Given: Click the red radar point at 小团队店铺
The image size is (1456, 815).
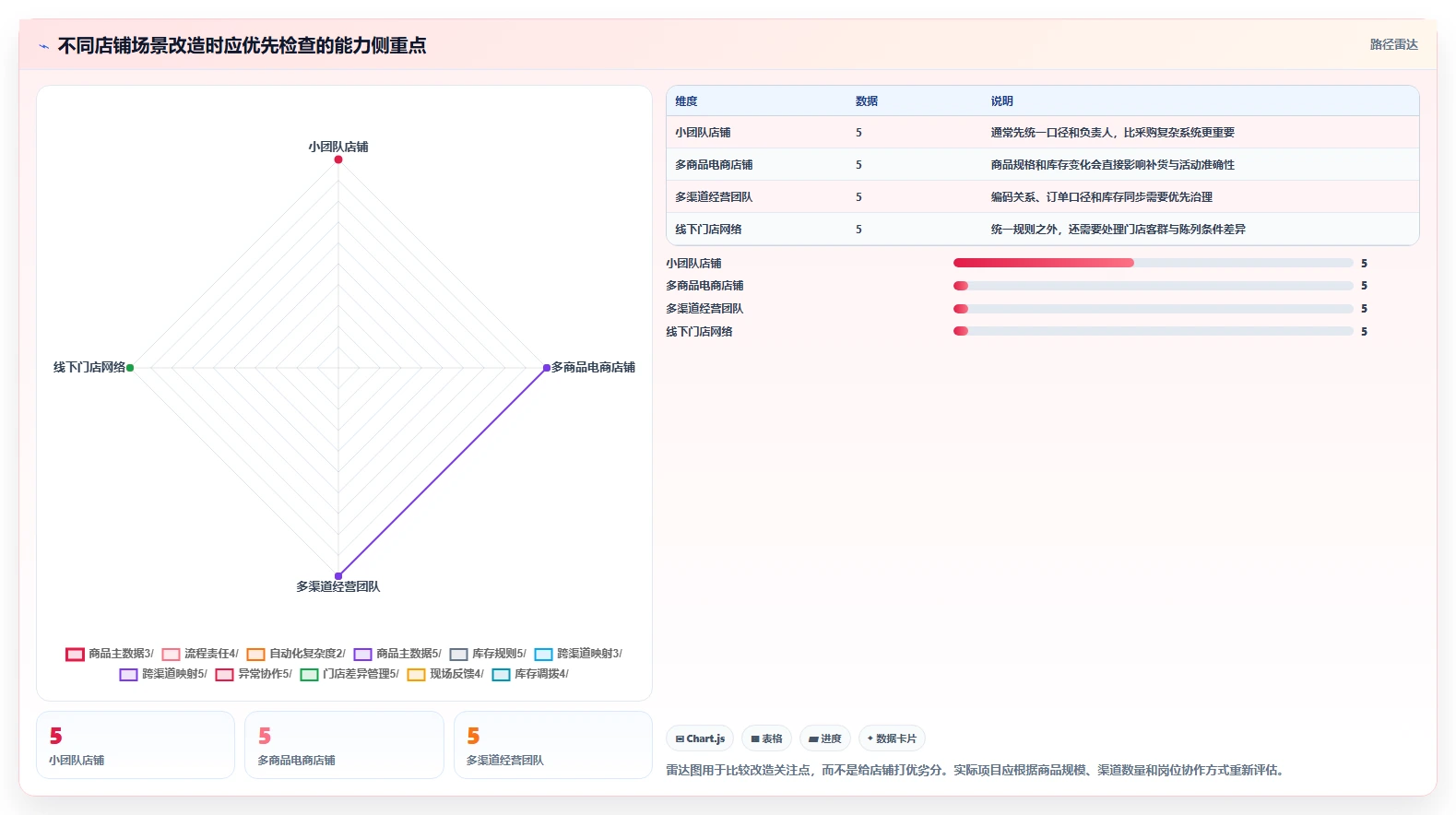Looking at the screenshot, I should [338, 159].
